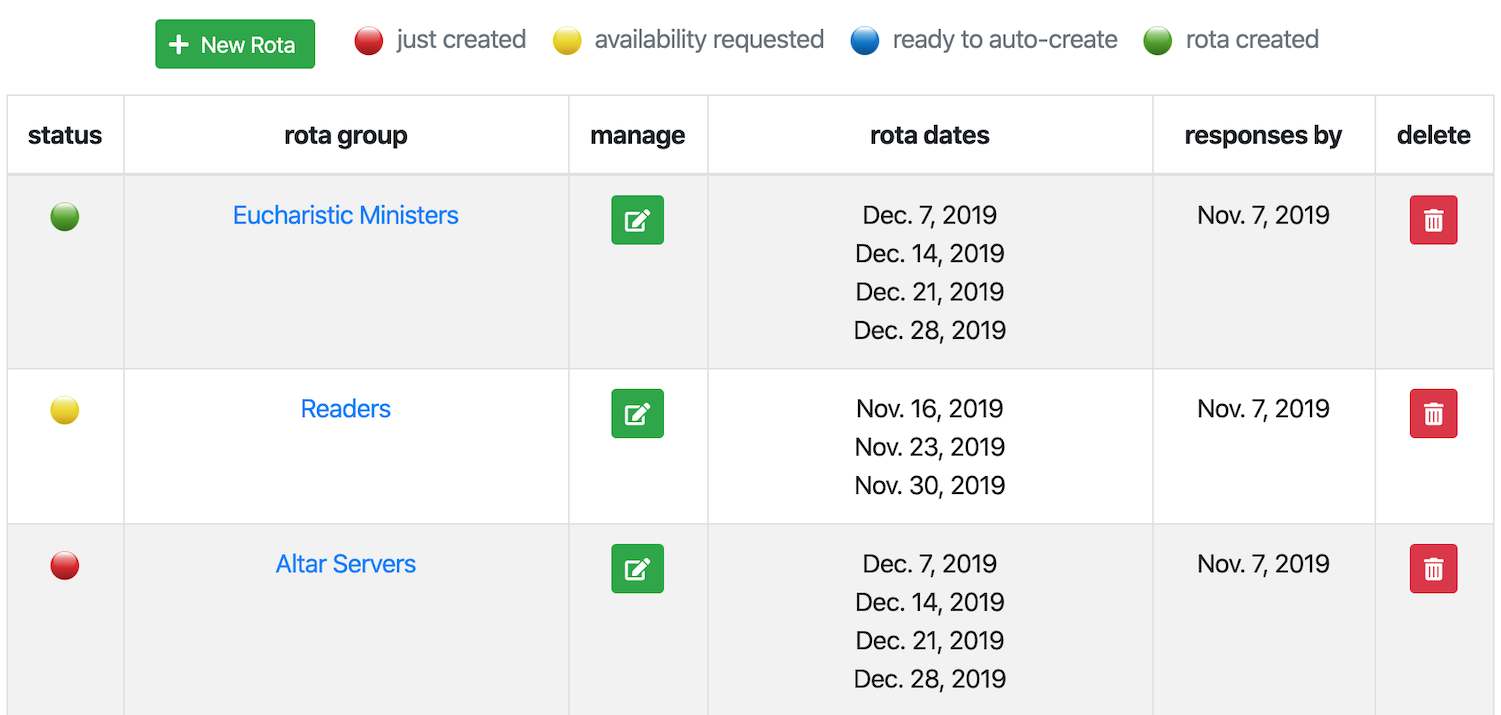Click red status dot for Altar Servers

click(x=65, y=565)
